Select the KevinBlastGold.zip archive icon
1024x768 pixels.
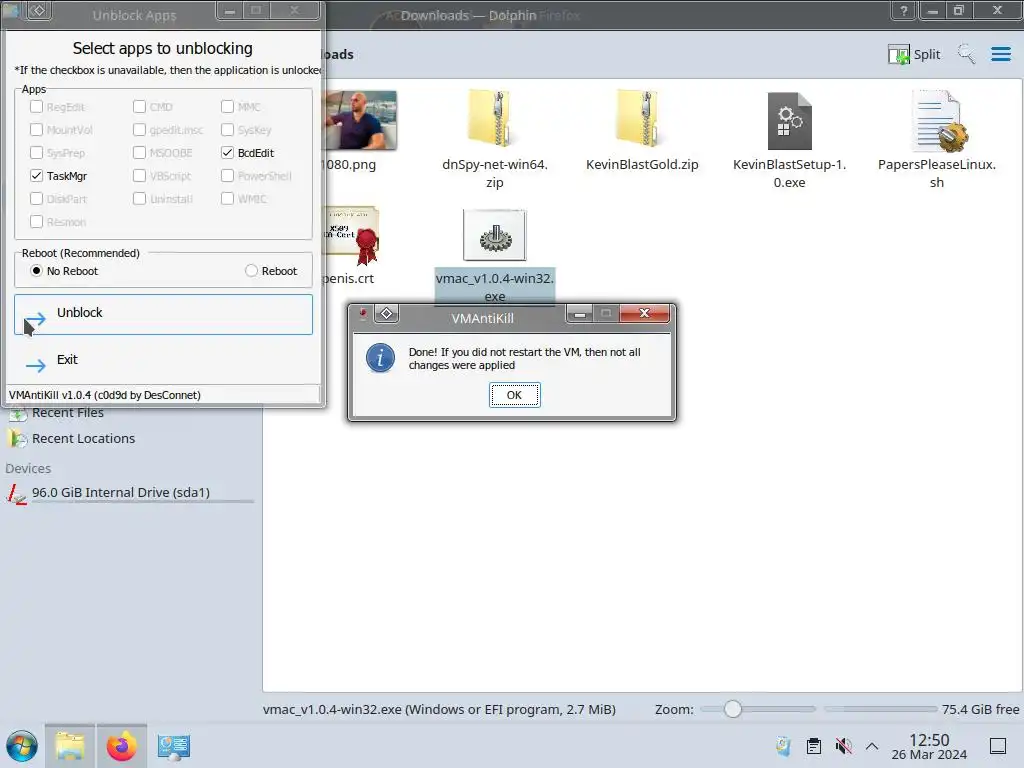click(x=642, y=120)
